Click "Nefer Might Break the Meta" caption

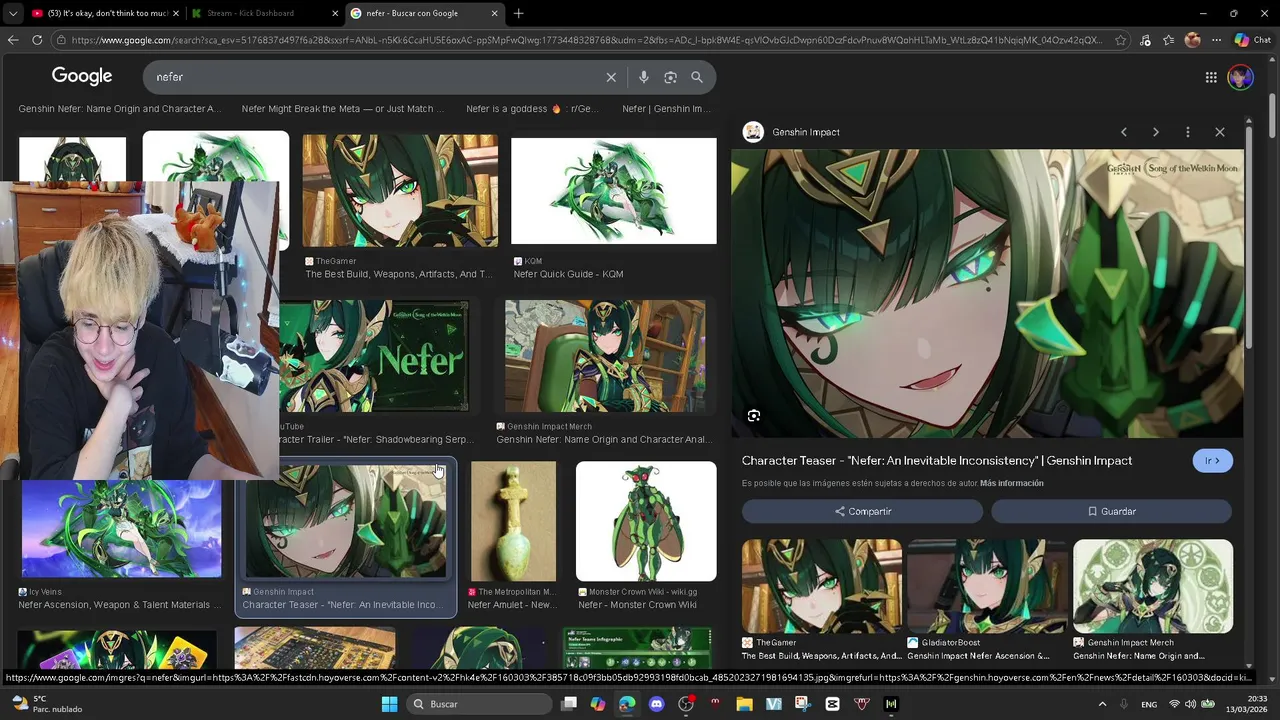(x=343, y=109)
